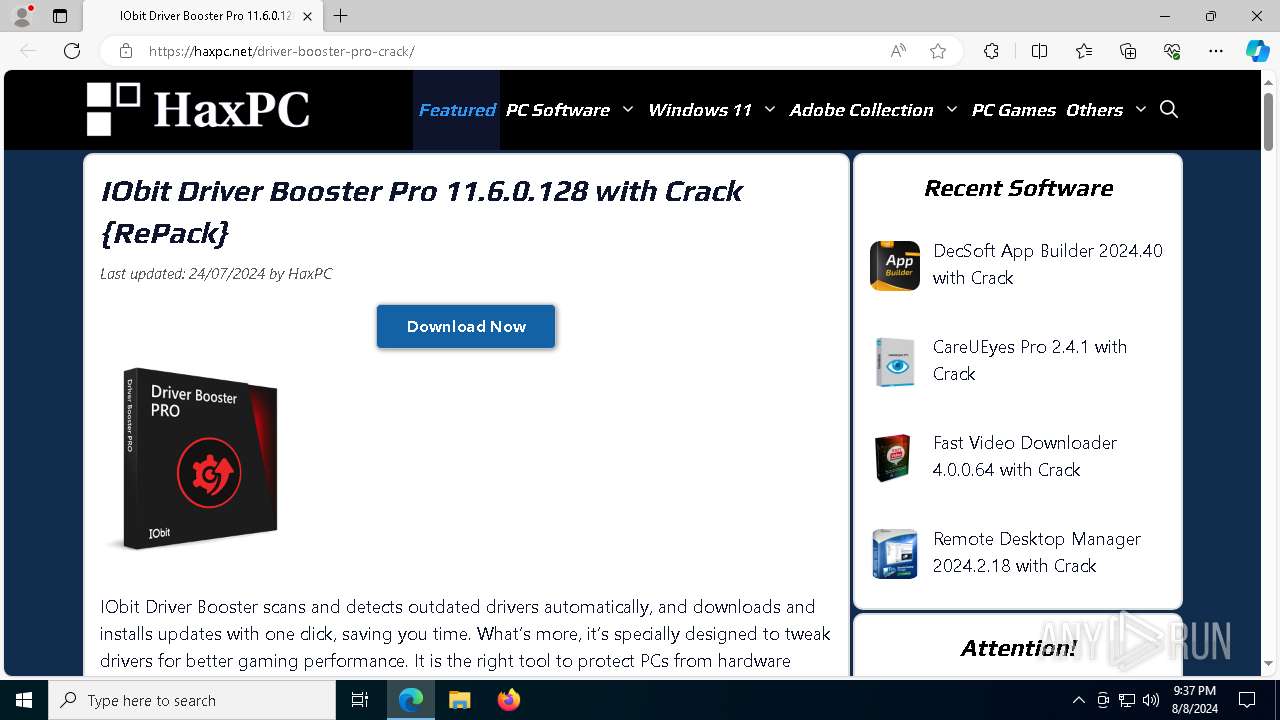This screenshot has width=1280, height=720.
Task: Add page to favorites star icon
Action: coord(938,51)
